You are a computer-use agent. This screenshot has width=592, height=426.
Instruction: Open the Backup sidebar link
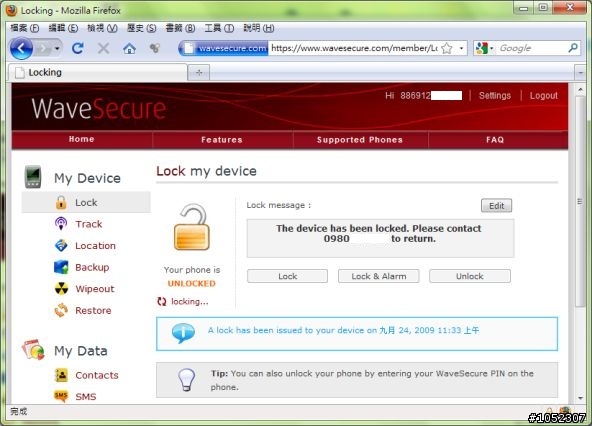[x=92, y=267]
